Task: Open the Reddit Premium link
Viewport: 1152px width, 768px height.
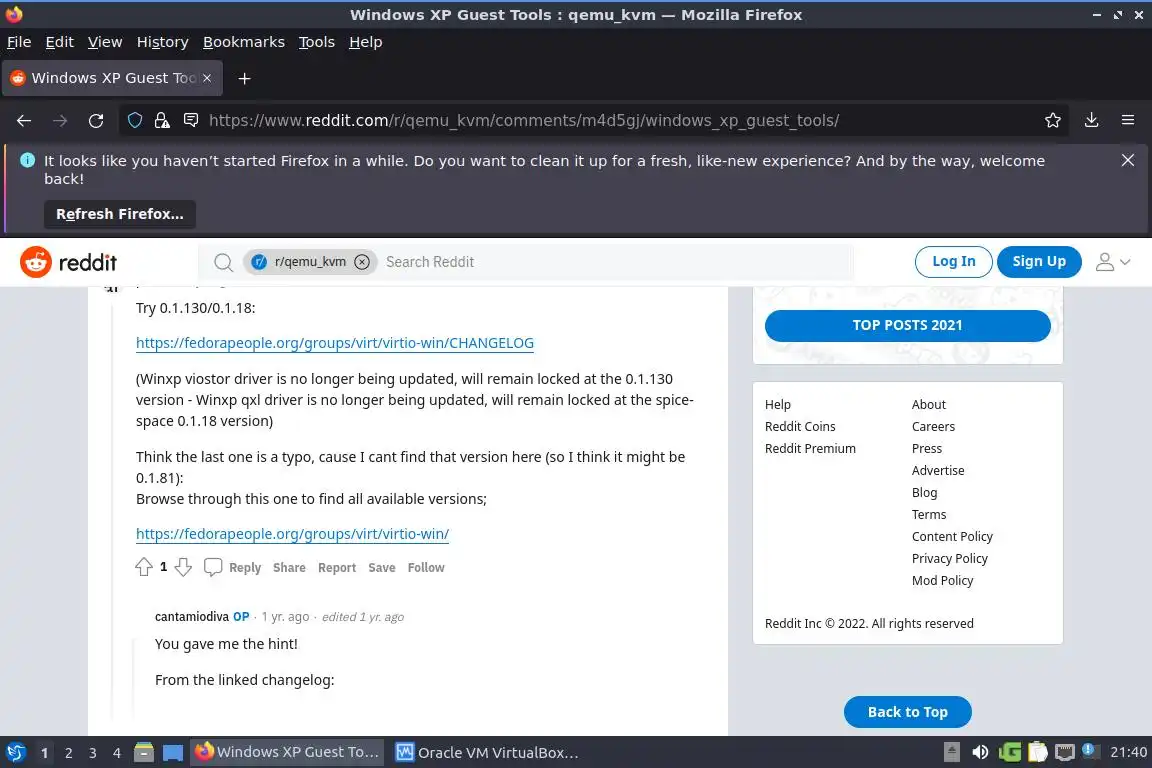Action: point(810,448)
